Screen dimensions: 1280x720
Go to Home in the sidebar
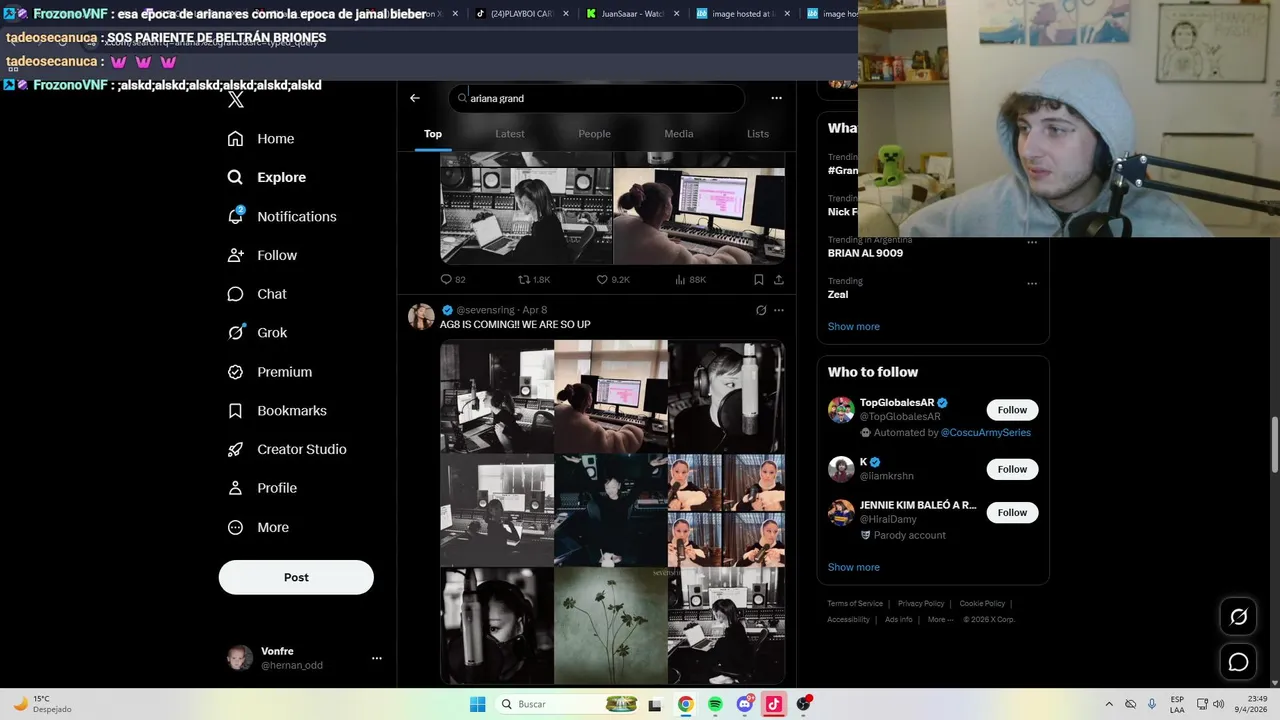pos(261,139)
